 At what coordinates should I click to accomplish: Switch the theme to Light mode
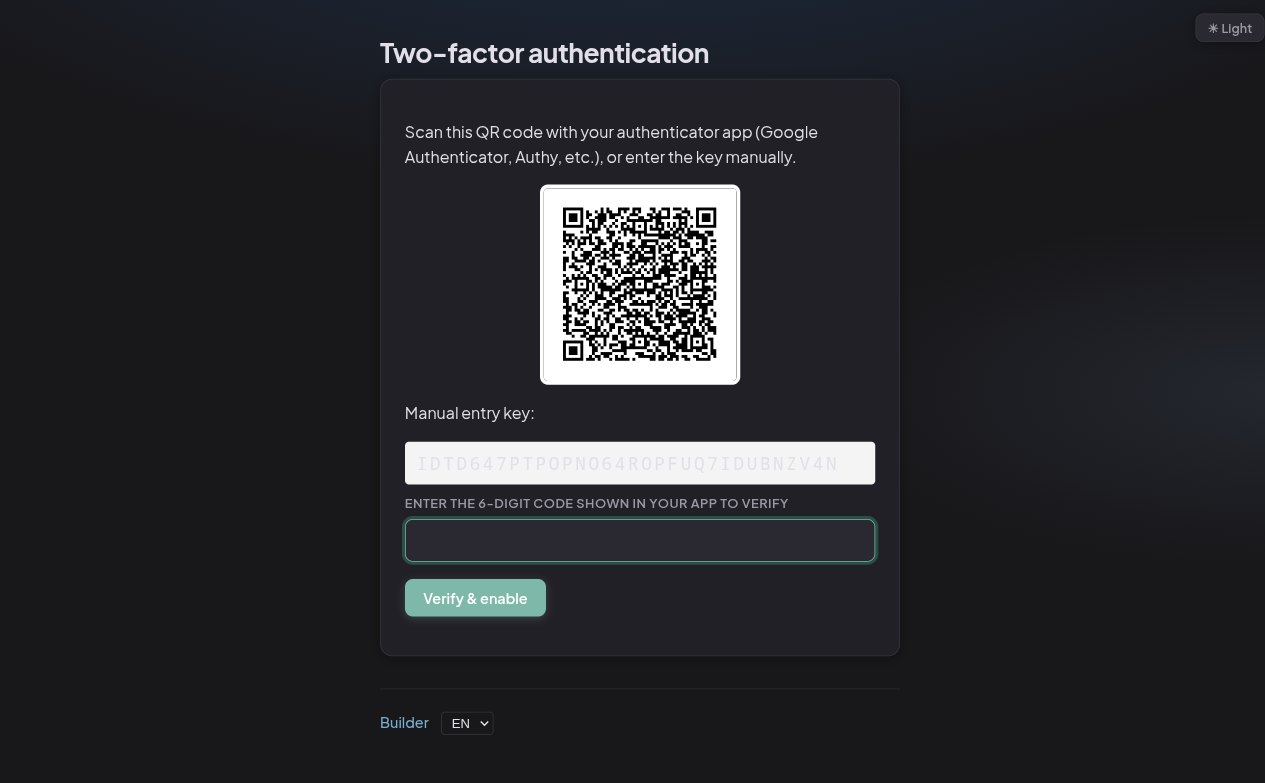point(1229,28)
